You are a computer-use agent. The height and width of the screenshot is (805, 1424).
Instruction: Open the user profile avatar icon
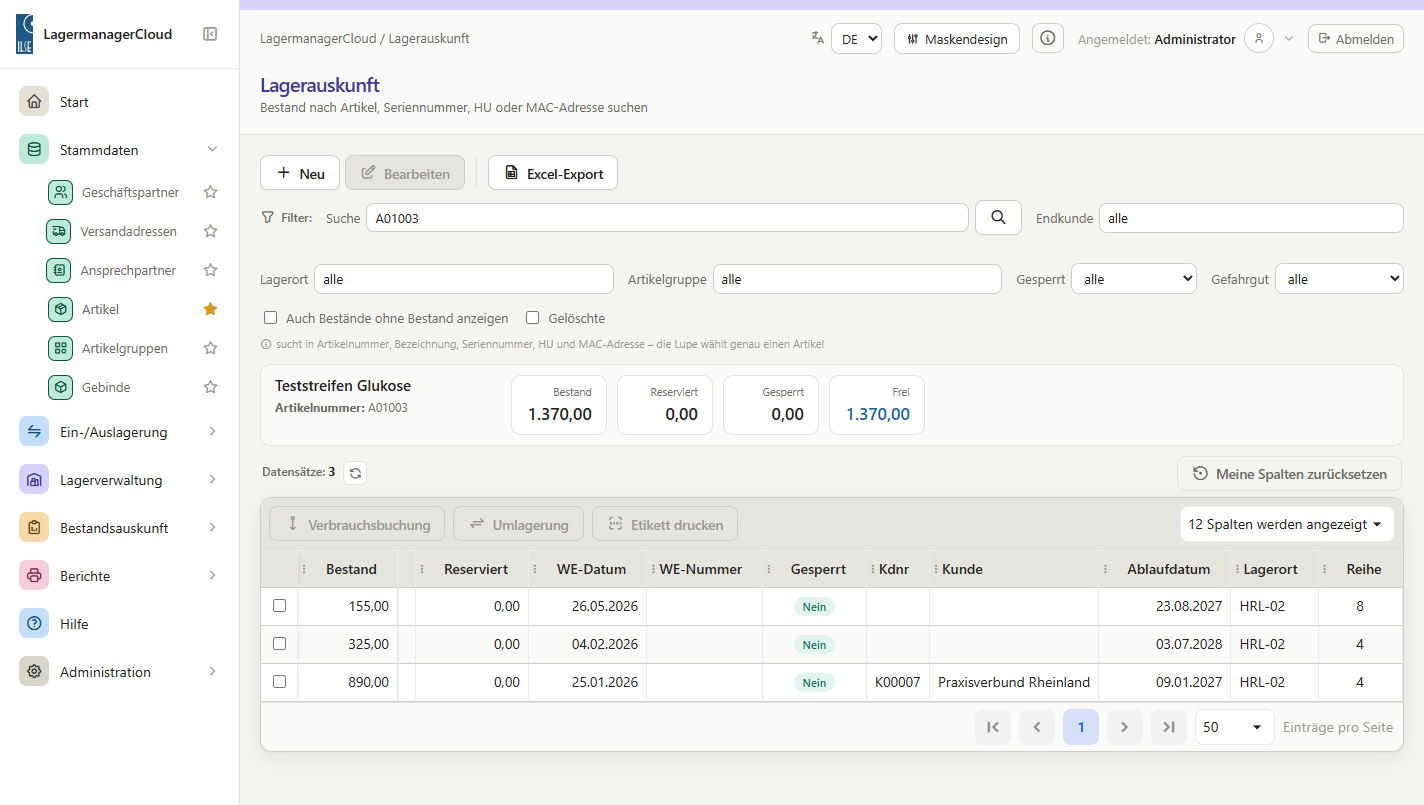pos(1259,39)
